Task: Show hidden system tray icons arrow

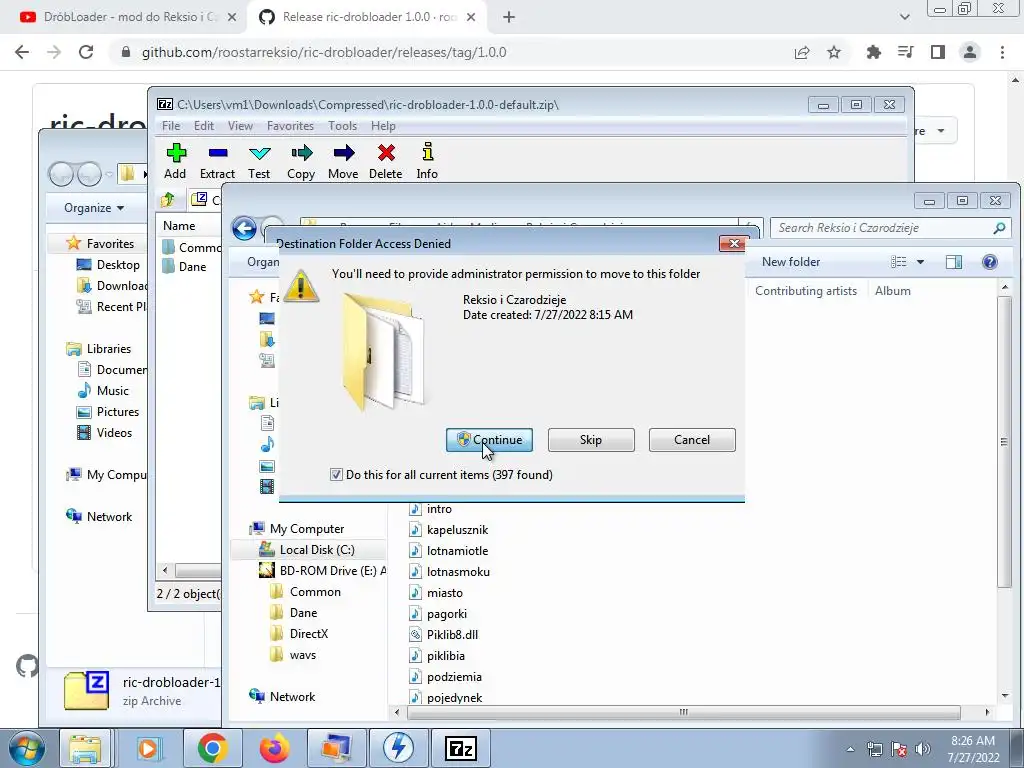Action: [x=850, y=749]
